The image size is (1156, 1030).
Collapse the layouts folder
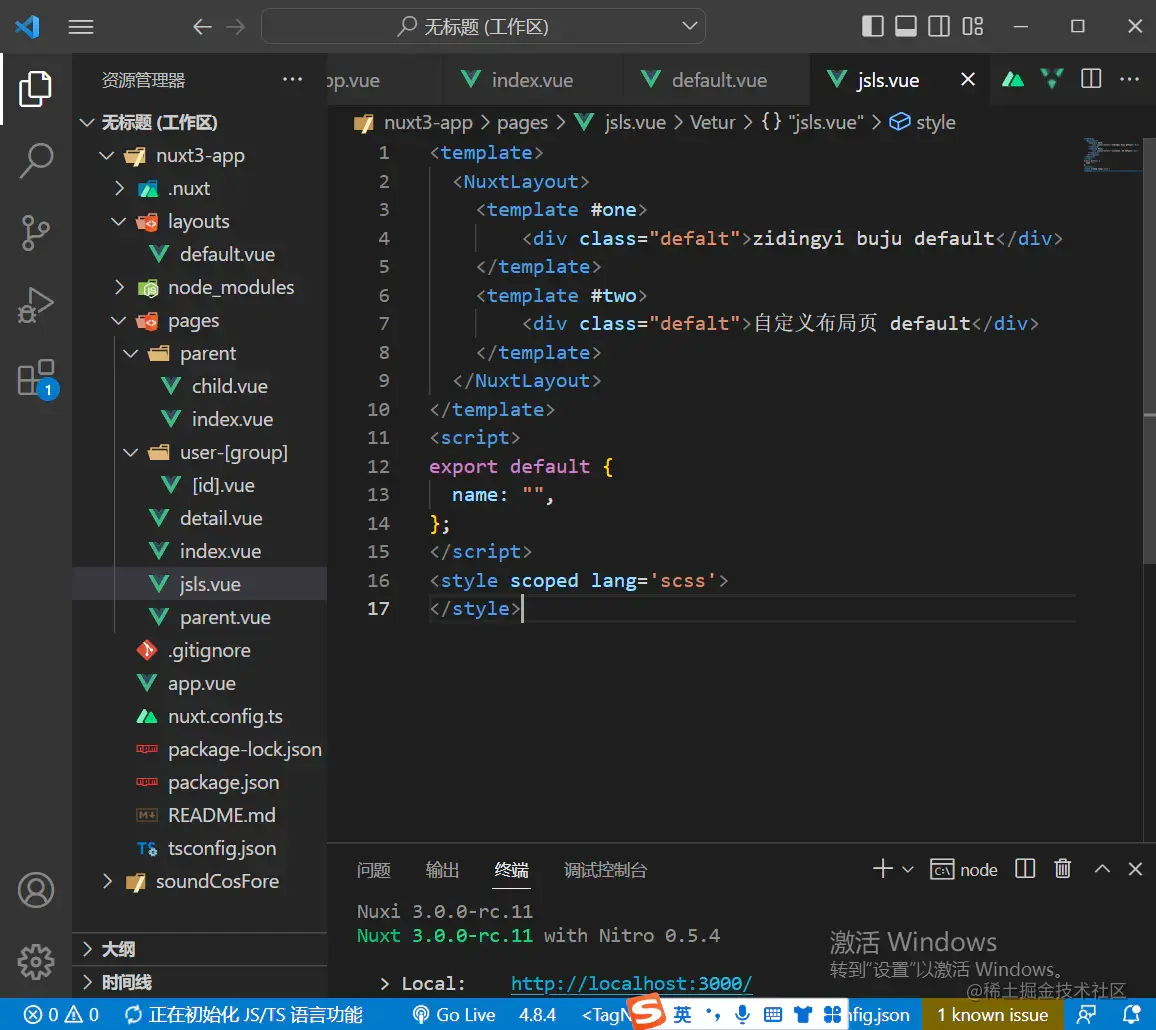pyautogui.click(x=119, y=221)
